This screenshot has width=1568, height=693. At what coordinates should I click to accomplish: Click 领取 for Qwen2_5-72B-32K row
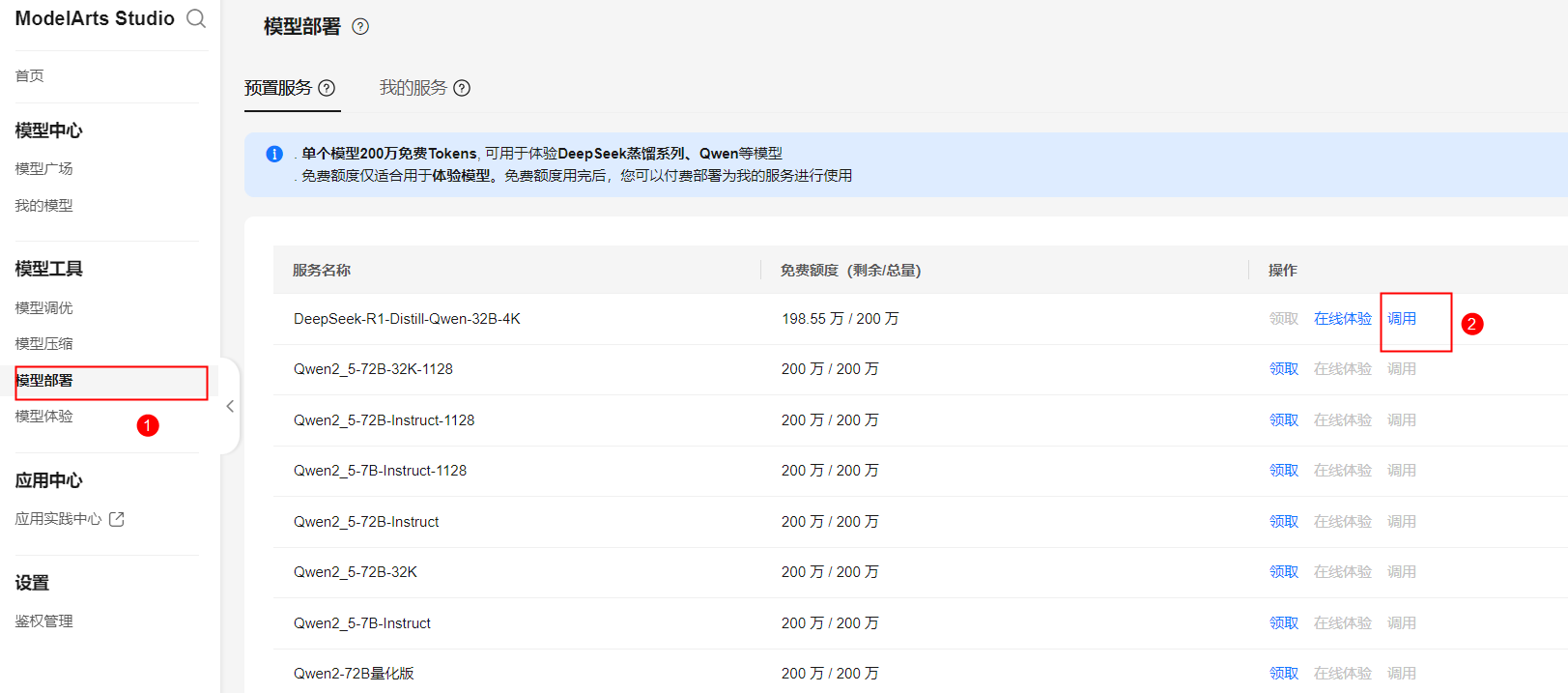click(x=1284, y=571)
